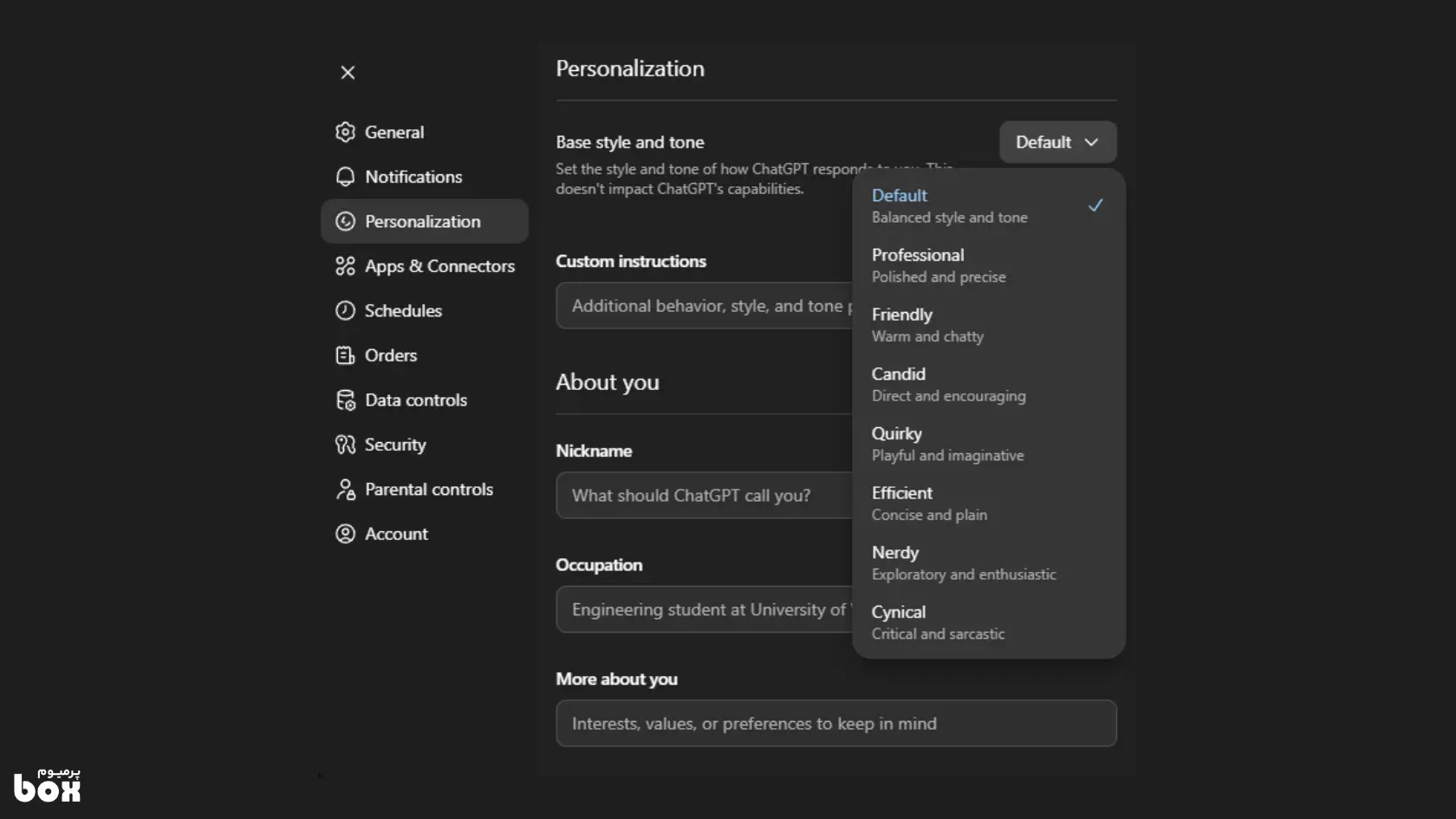1456x819 pixels.
Task: Click the Security keys icon
Action: click(345, 445)
